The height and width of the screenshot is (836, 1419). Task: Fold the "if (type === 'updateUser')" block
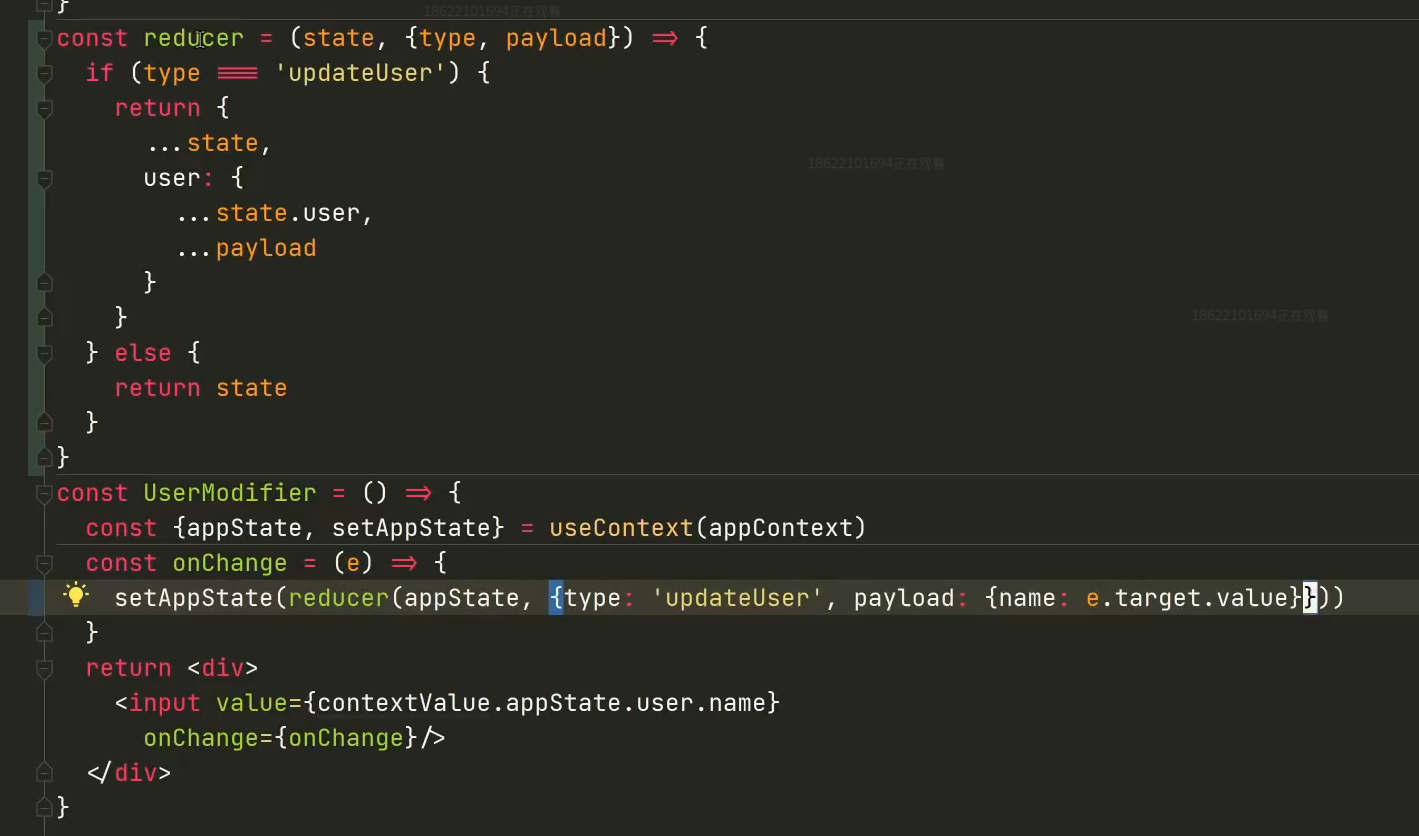(44, 74)
